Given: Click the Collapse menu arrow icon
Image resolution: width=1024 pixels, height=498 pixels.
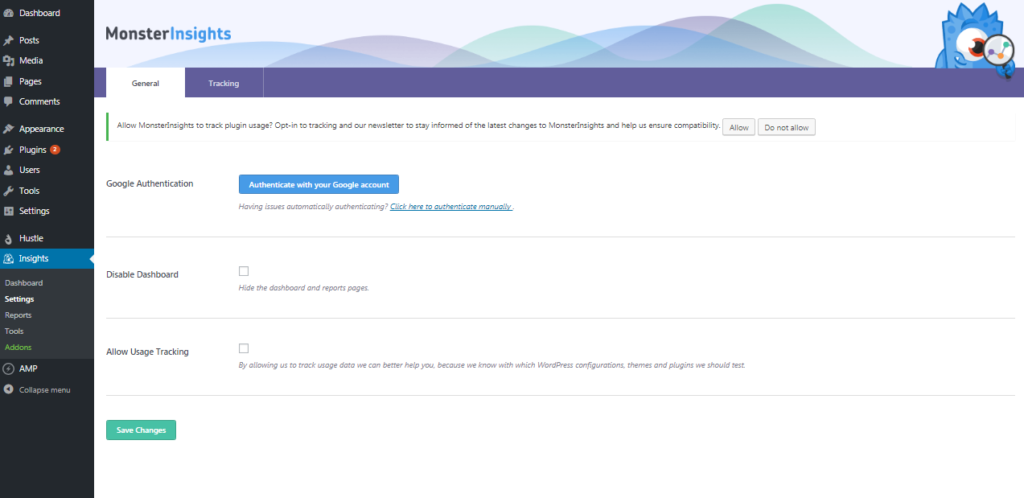Looking at the screenshot, I should pos(8,390).
